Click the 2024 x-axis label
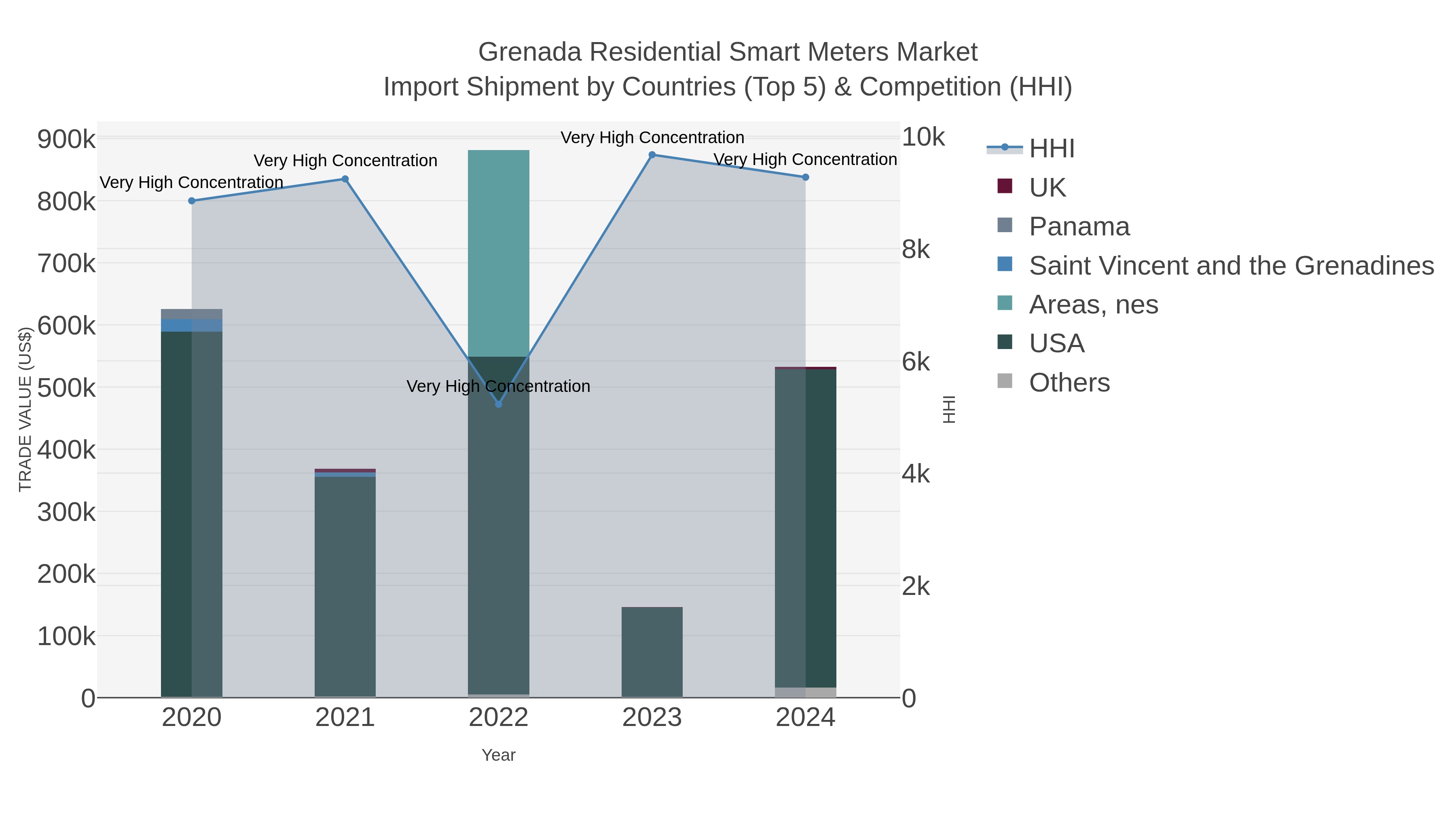Viewport: 1456px width, 819px height. point(805,718)
